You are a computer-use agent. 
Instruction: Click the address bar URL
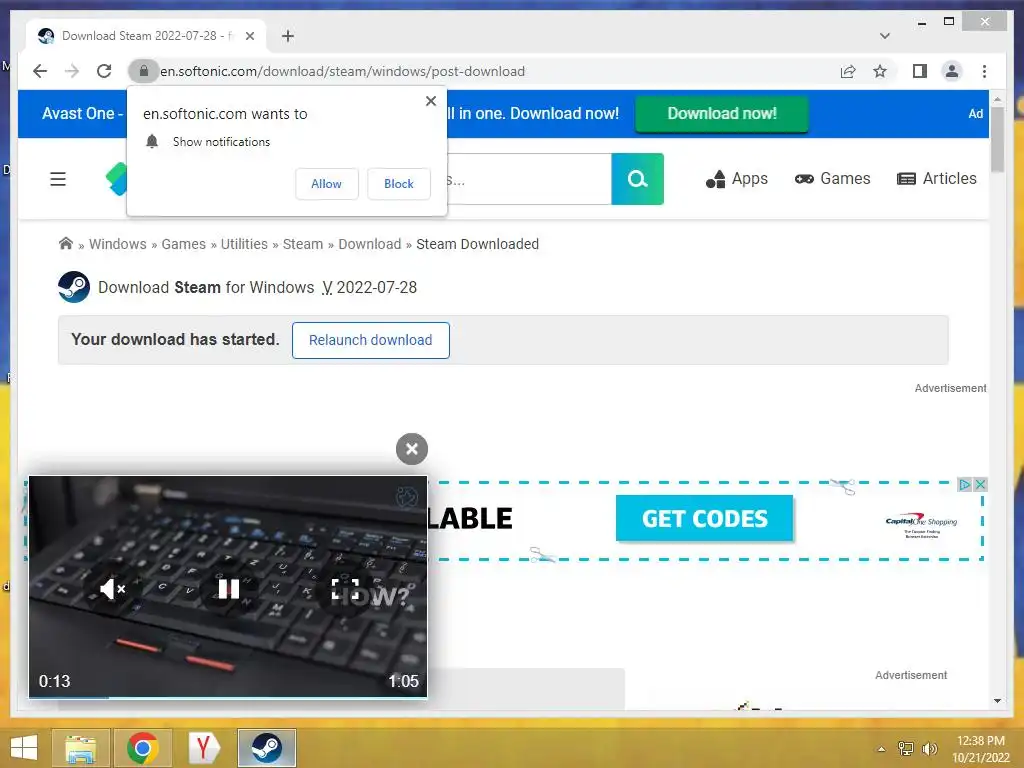pyautogui.click(x=342, y=71)
